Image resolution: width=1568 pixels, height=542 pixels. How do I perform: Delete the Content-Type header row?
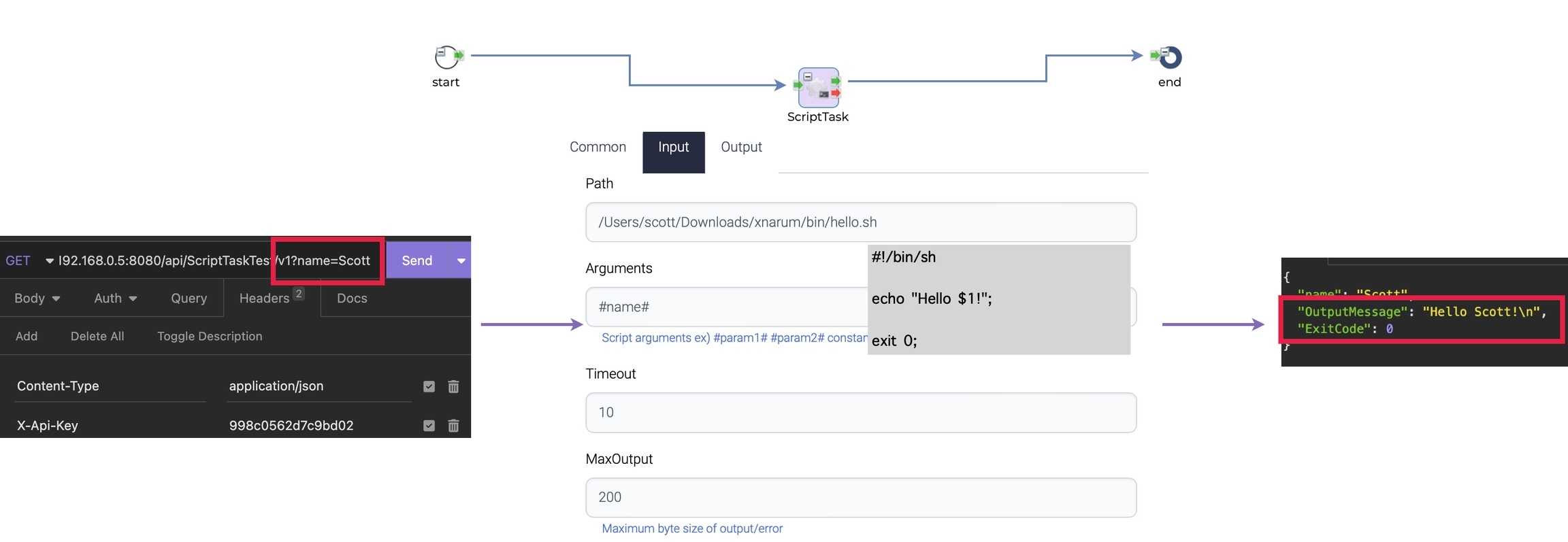coord(453,386)
